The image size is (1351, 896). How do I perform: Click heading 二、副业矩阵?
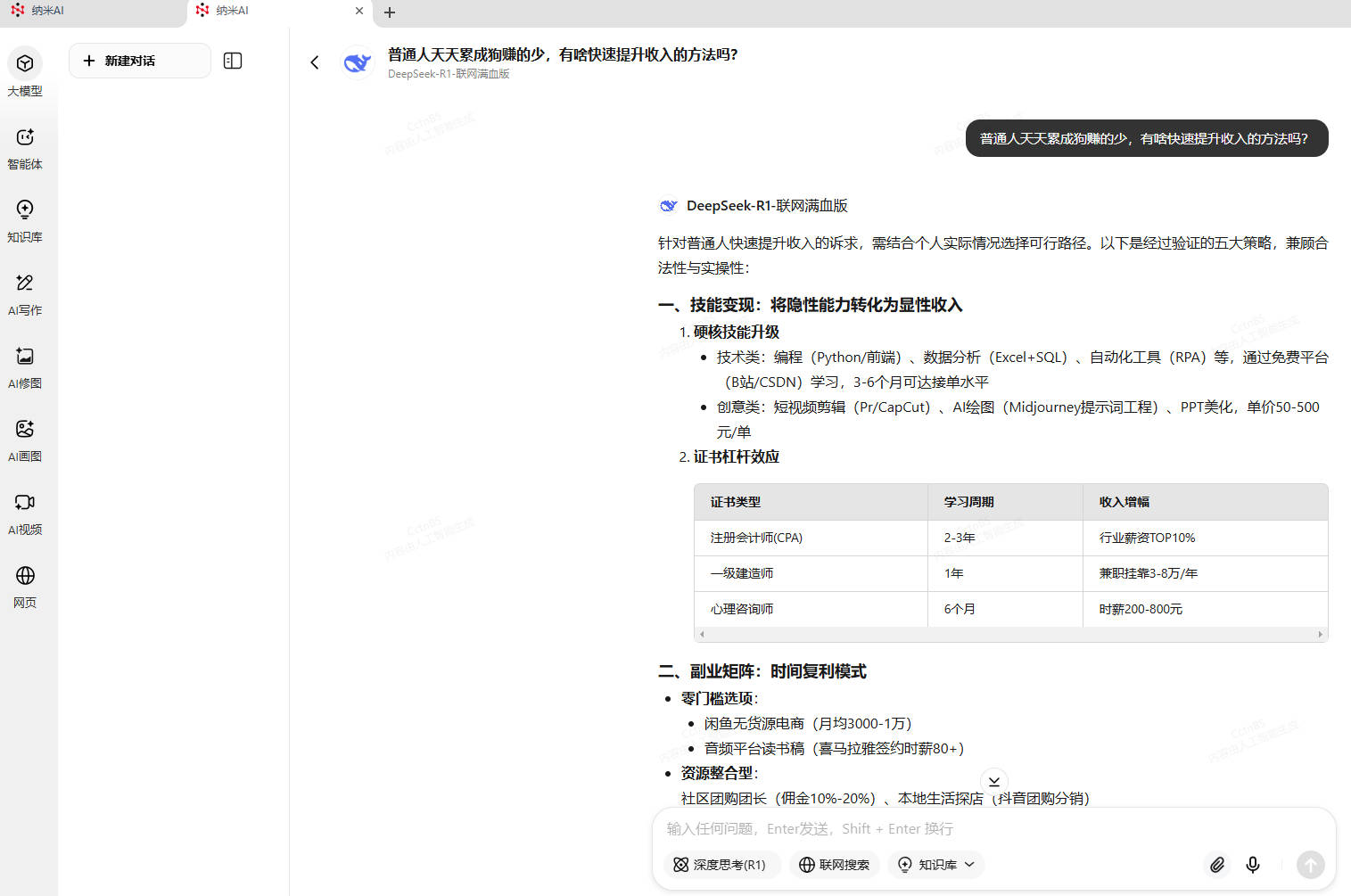pyautogui.click(x=762, y=671)
